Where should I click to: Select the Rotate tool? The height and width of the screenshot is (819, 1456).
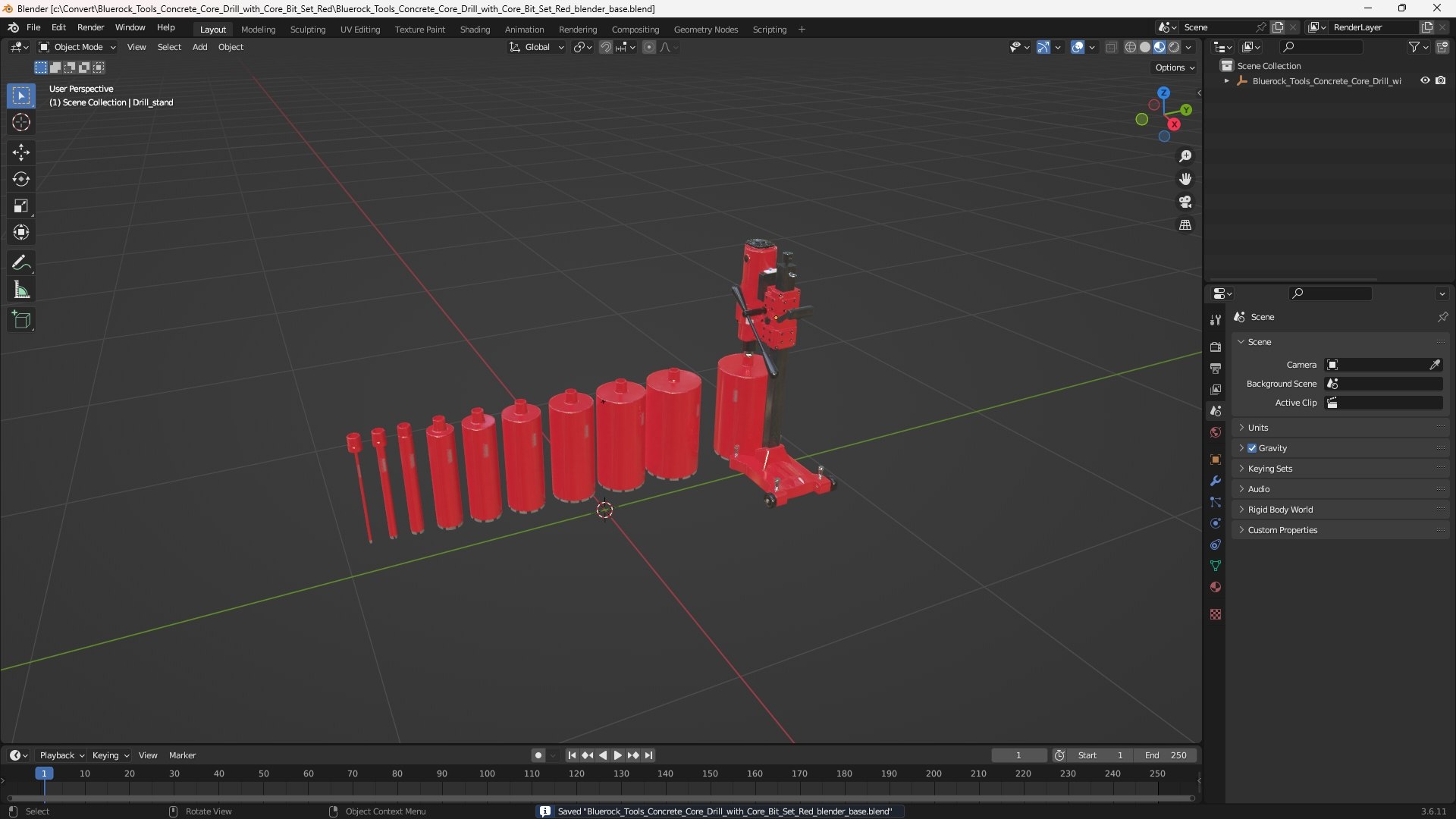coord(21,179)
